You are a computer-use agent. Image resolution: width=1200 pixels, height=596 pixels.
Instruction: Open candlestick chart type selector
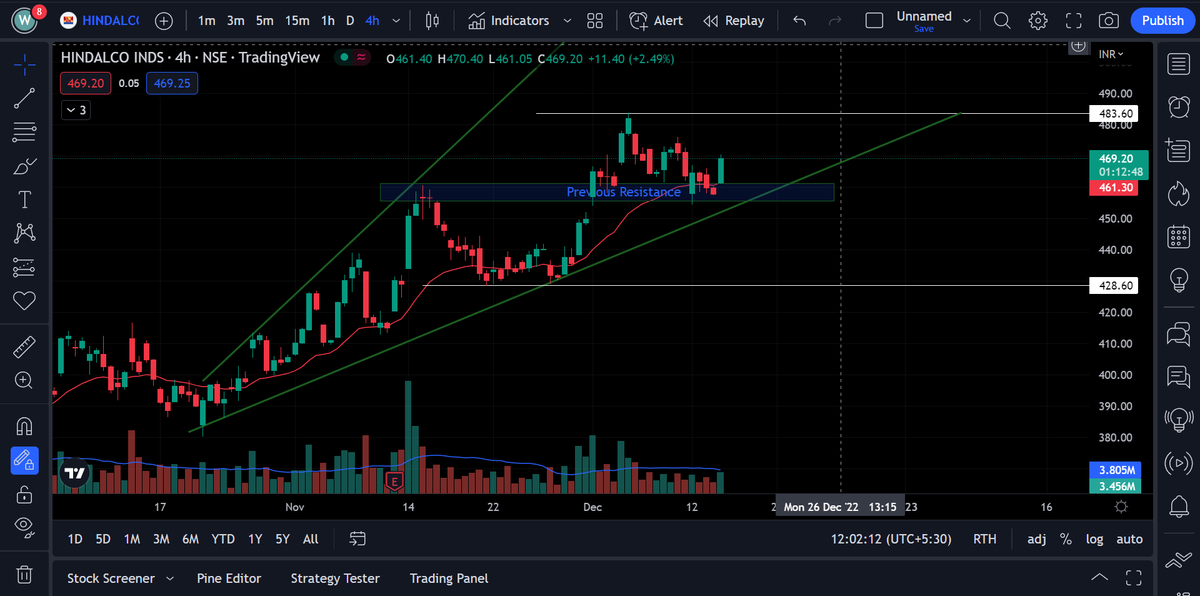click(x=433, y=20)
